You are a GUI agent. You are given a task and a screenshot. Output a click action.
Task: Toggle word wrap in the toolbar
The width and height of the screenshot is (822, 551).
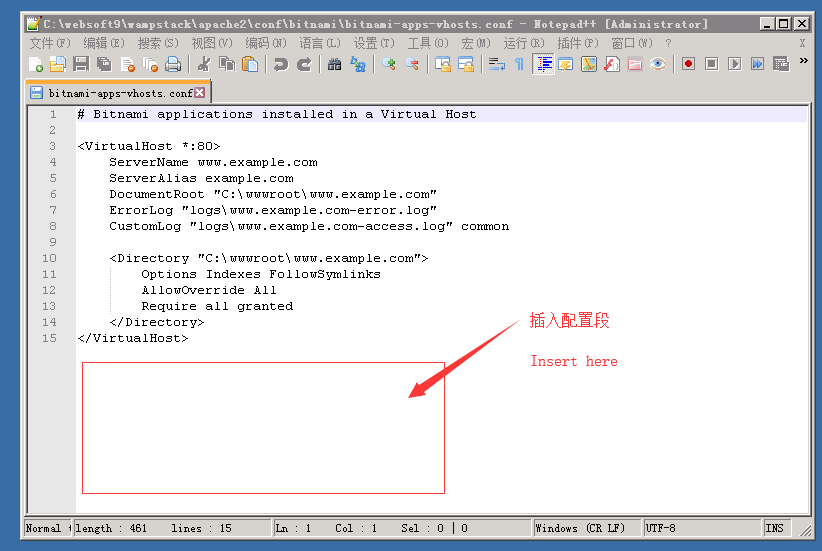(496, 64)
